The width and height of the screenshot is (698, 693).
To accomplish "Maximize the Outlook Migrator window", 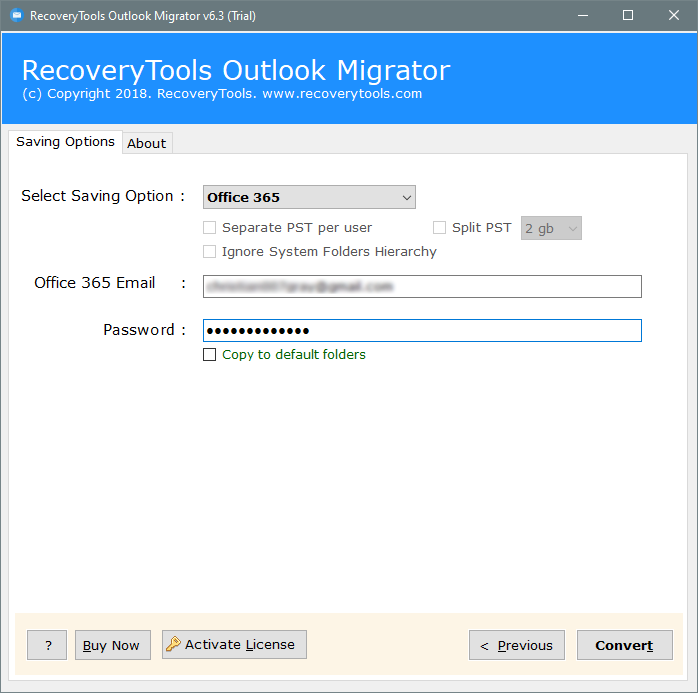I will tap(628, 16).
